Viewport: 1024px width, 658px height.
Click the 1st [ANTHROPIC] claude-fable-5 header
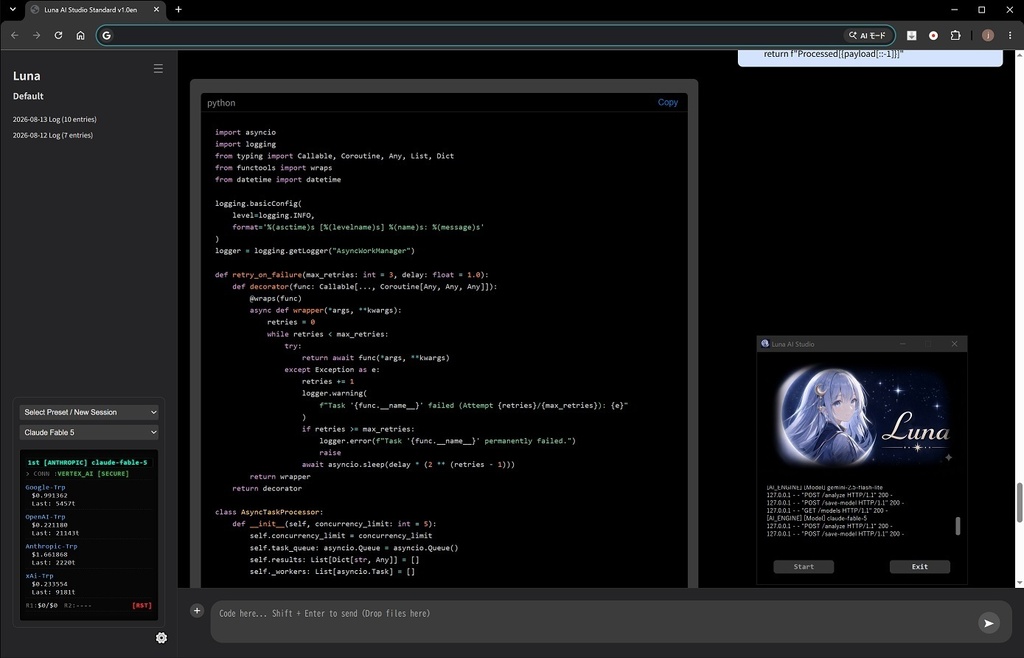88,462
